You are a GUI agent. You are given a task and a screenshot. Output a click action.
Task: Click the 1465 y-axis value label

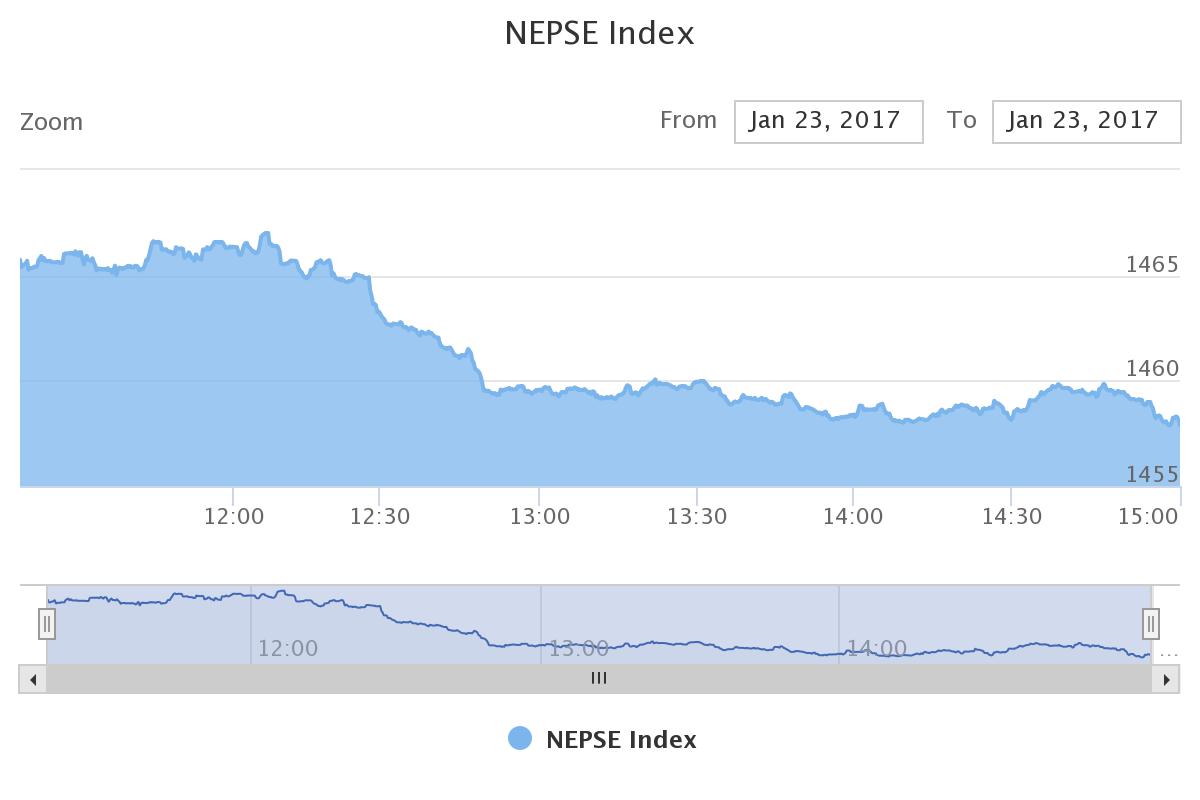(1152, 265)
